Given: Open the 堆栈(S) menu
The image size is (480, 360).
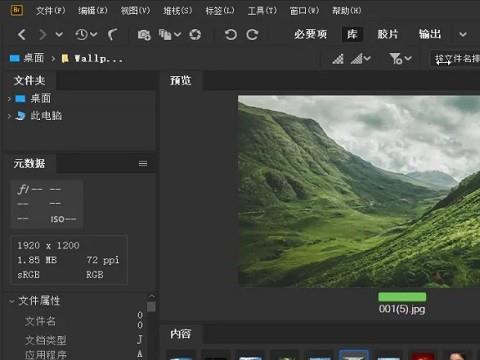Looking at the screenshot, I should tap(178, 11).
